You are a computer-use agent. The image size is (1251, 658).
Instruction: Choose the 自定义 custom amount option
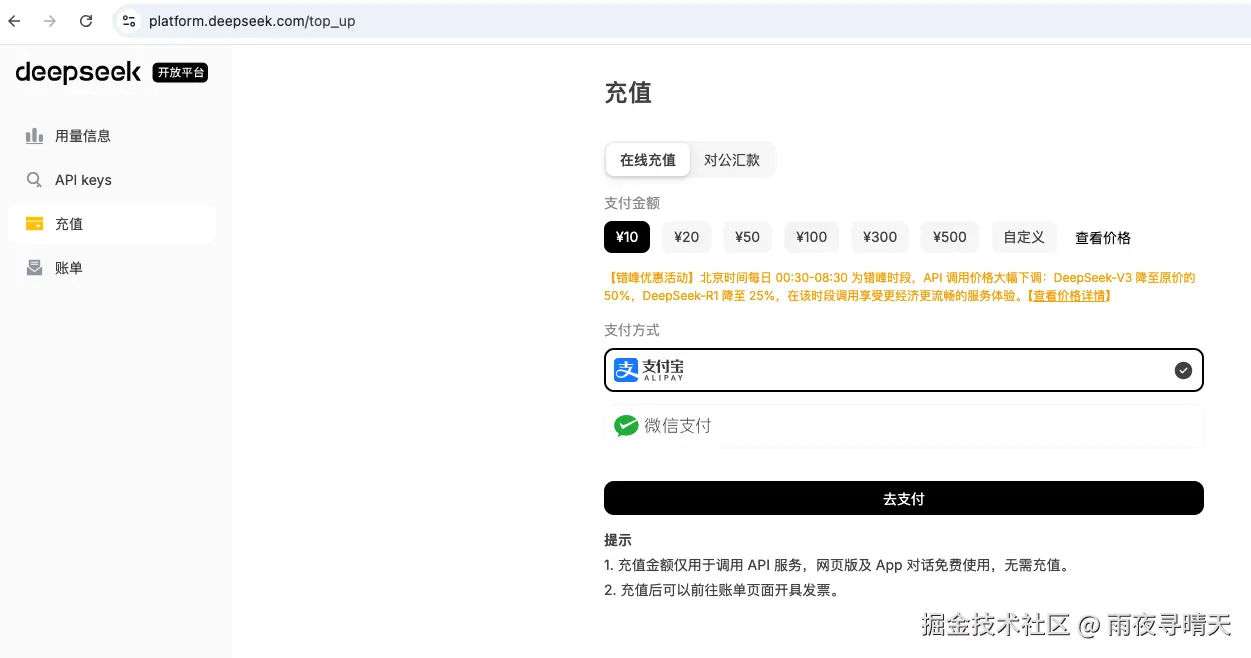[x=1024, y=237]
